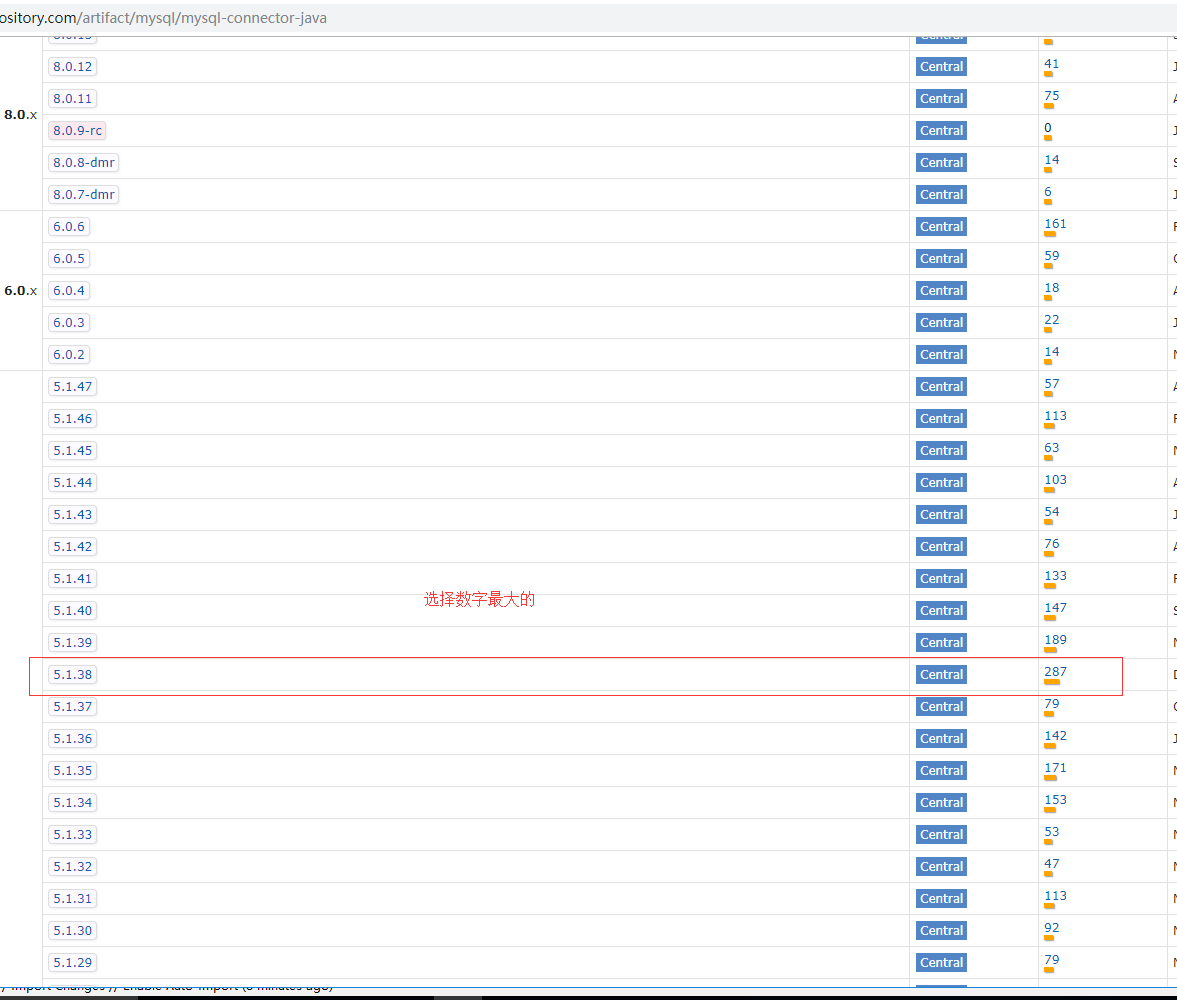Open version 5.1.34 link
Screen dimensions: 1177x1000
point(73,803)
